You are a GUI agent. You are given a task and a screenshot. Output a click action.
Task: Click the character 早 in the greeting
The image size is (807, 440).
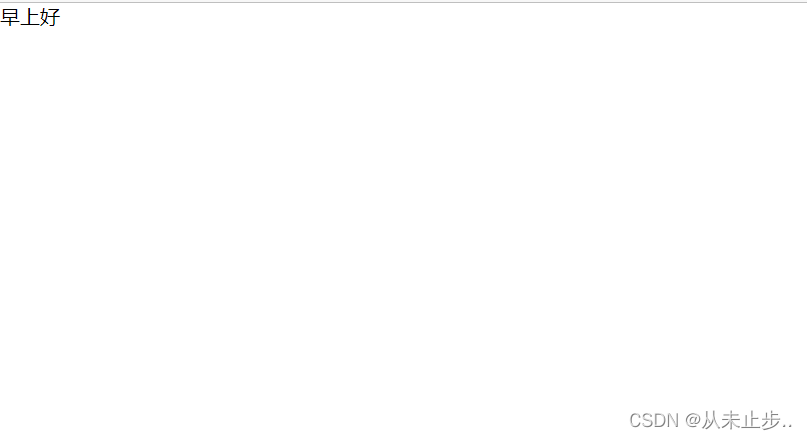(x=10, y=17)
